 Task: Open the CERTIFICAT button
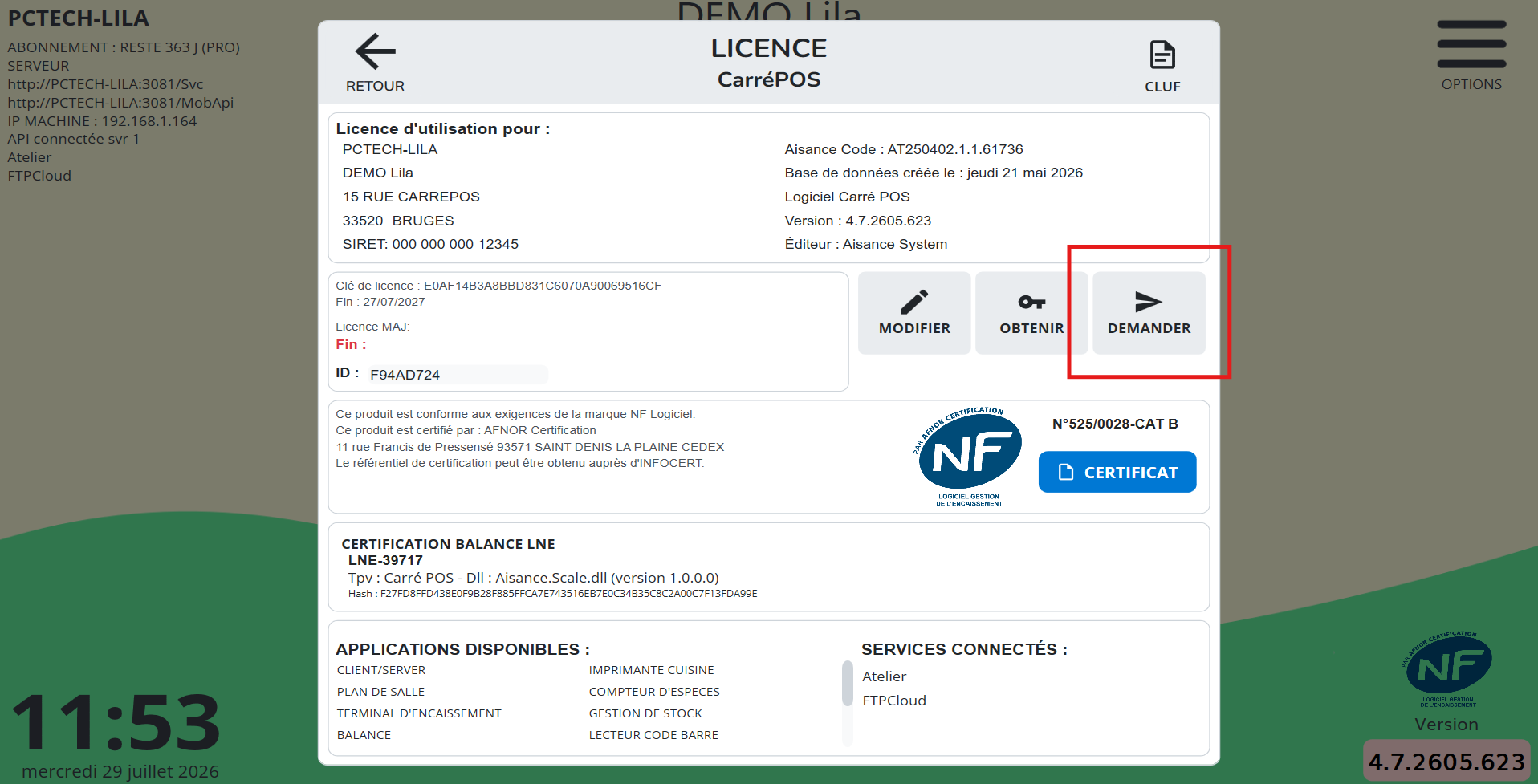click(x=1117, y=472)
